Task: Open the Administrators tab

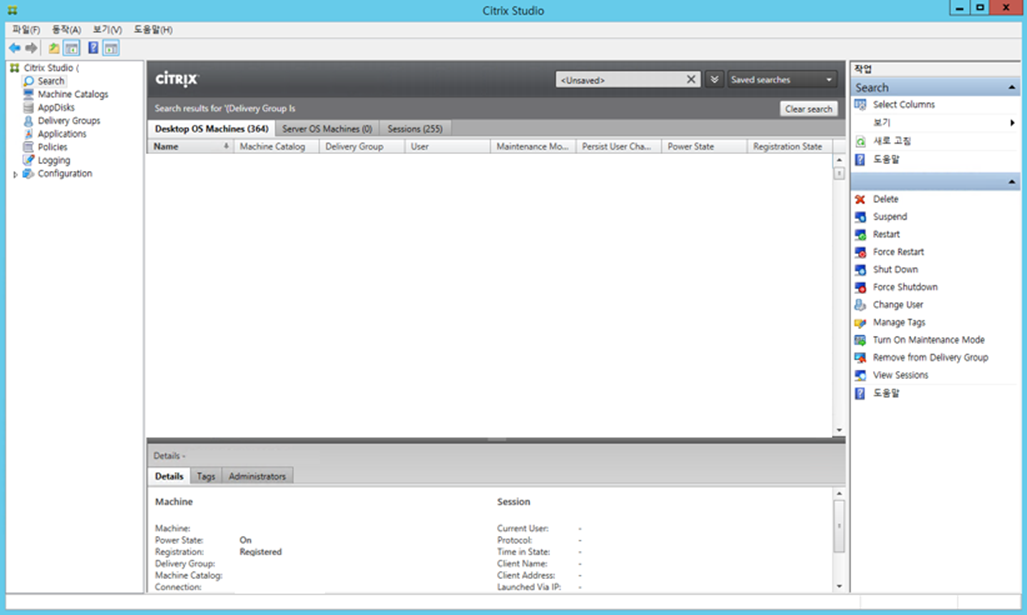Action: pyautogui.click(x=257, y=476)
